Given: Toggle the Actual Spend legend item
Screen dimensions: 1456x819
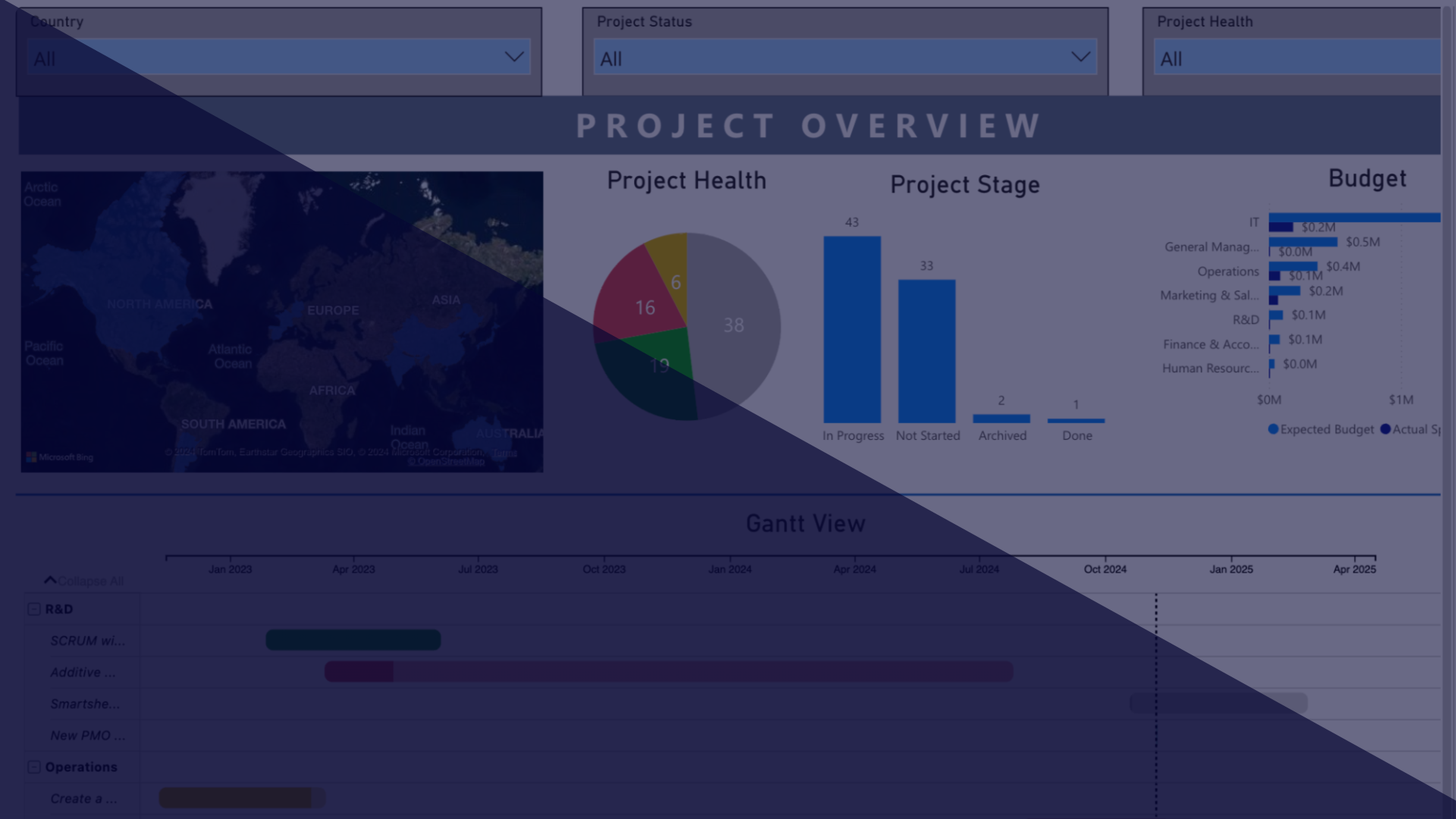Looking at the screenshot, I should (x=1420, y=429).
